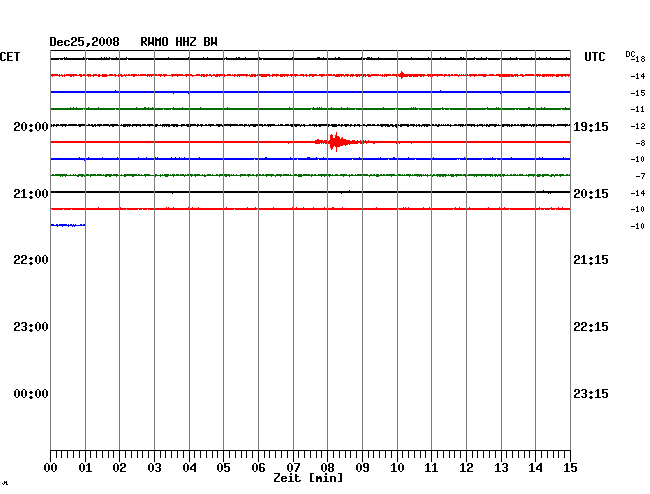
Task: Select the DC offset value -15
Action: click(x=638, y=93)
